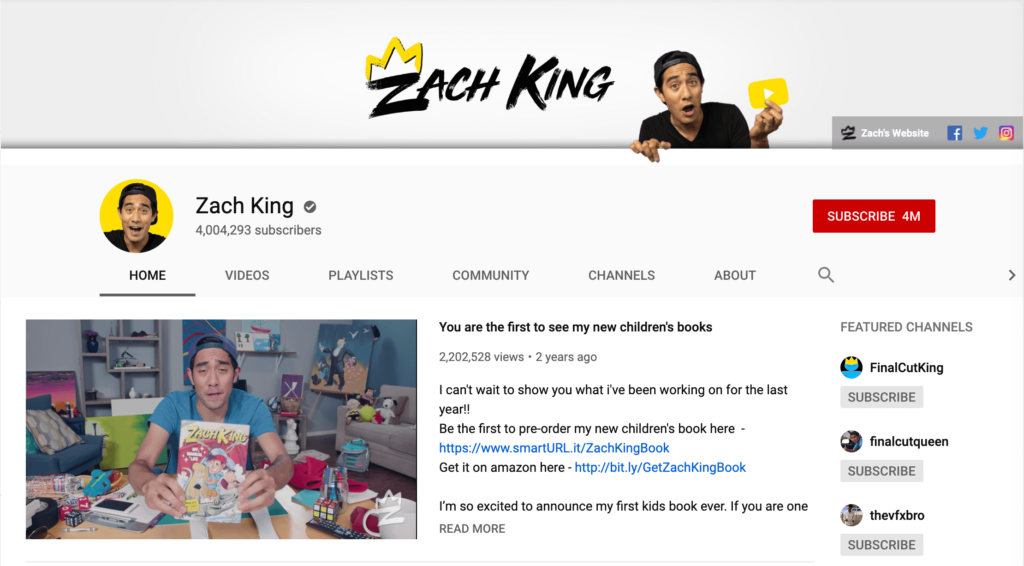1024x566 pixels.
Task: Click the channel search magnifier icon
Action: pyautogui.click(x=825, y=275)
